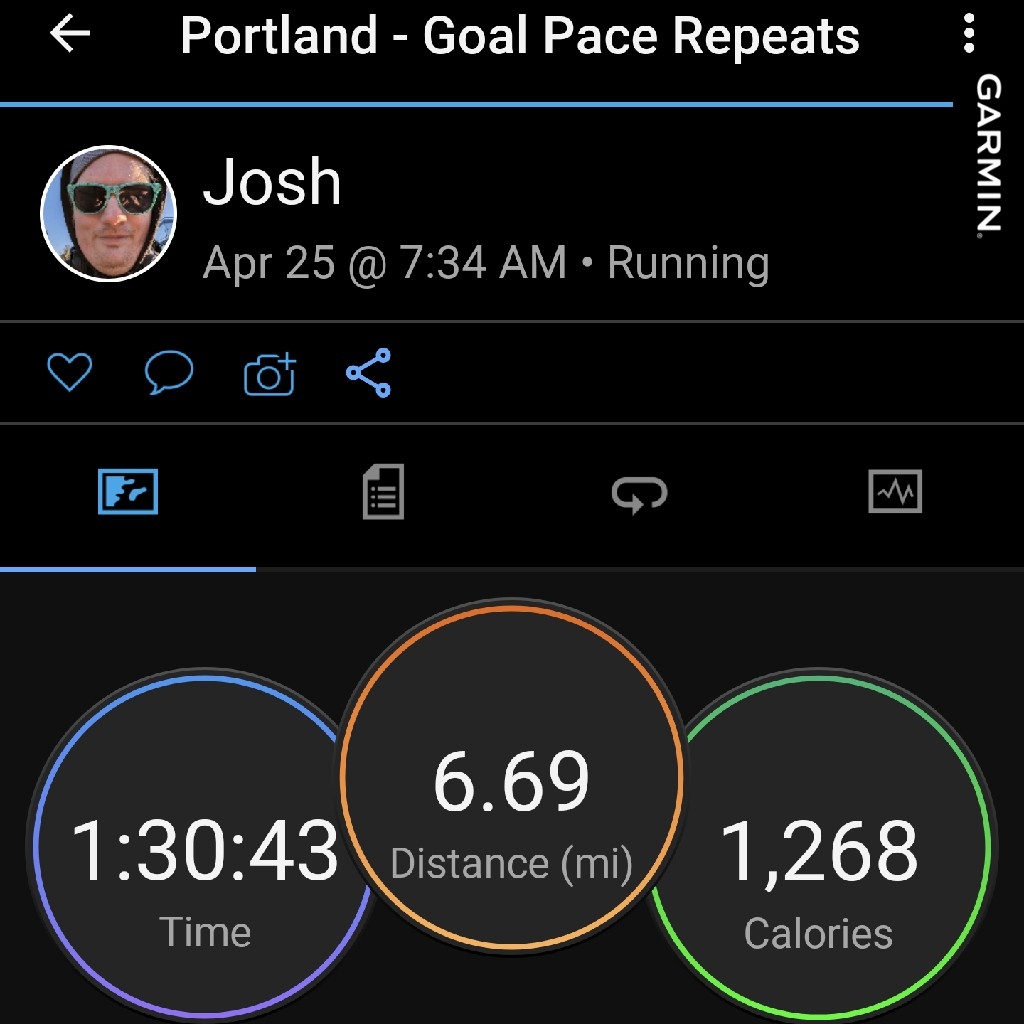This screenshot has height=1024, width=1024.
Task: Tap Josh's profile picture
Action: click(108, 213)
